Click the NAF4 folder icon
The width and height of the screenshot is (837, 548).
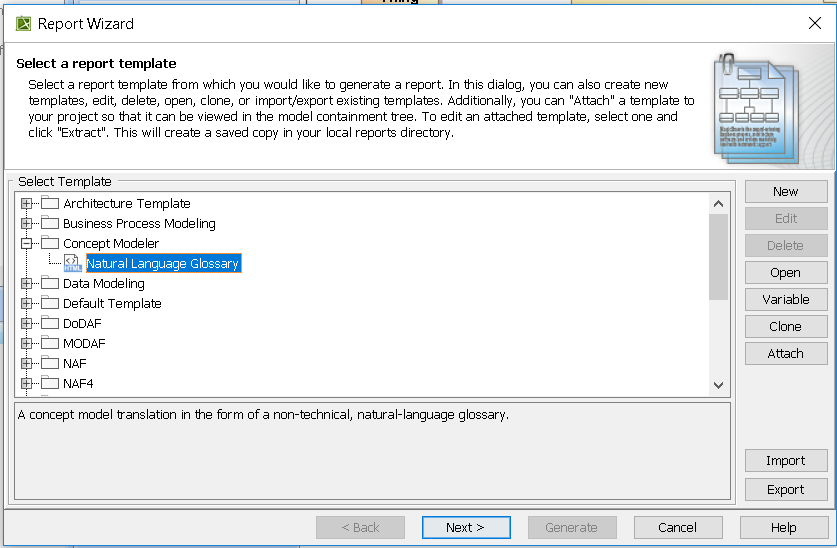tap(50, 384)
